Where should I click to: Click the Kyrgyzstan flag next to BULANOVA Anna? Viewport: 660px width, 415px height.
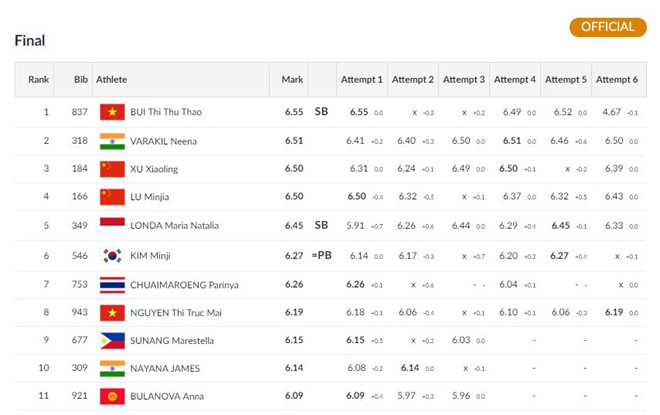point(112,398)
